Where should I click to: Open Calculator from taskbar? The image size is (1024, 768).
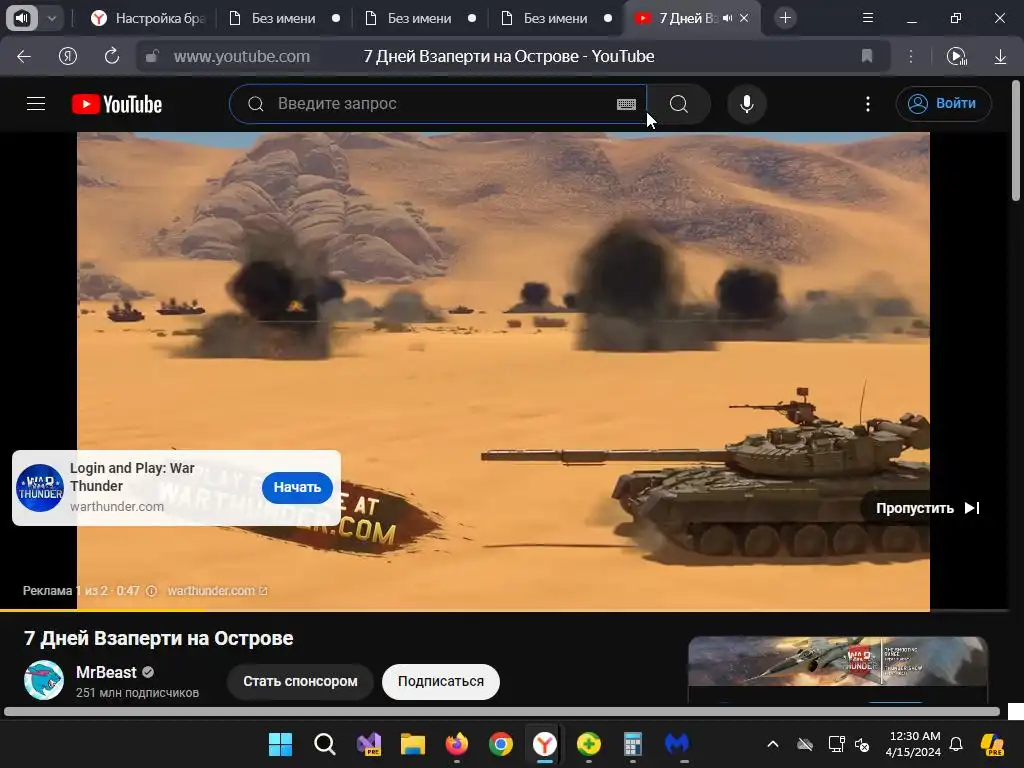pyautogui.click(x=632, y=744)
